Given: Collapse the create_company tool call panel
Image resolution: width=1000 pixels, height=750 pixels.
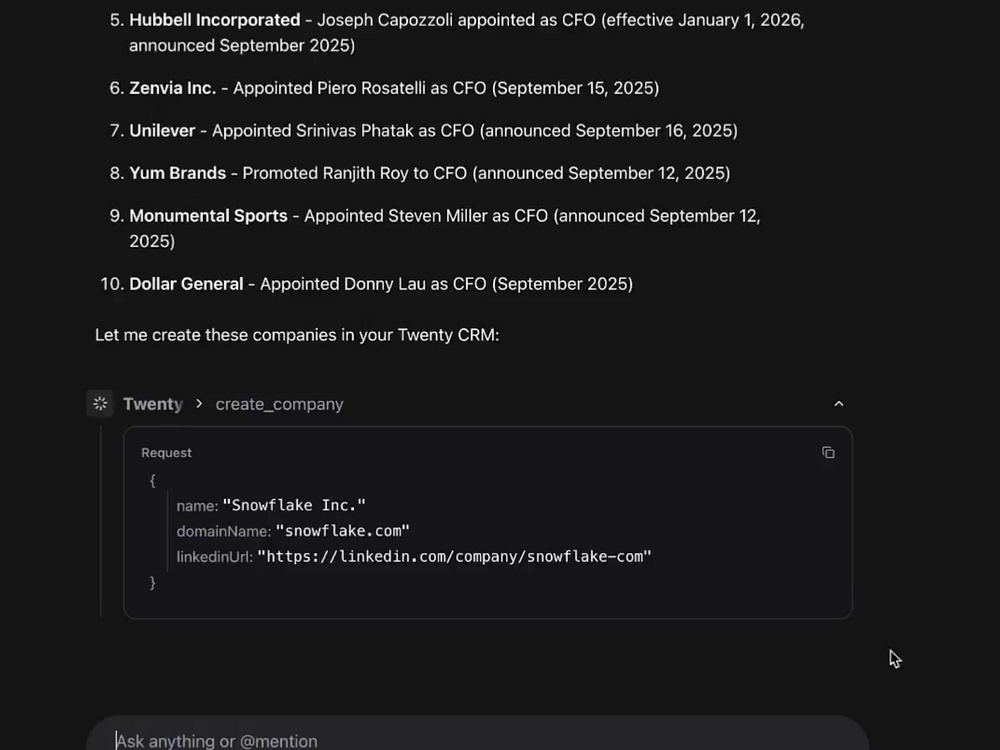Looking at the screenshot, I should point(839,404).
